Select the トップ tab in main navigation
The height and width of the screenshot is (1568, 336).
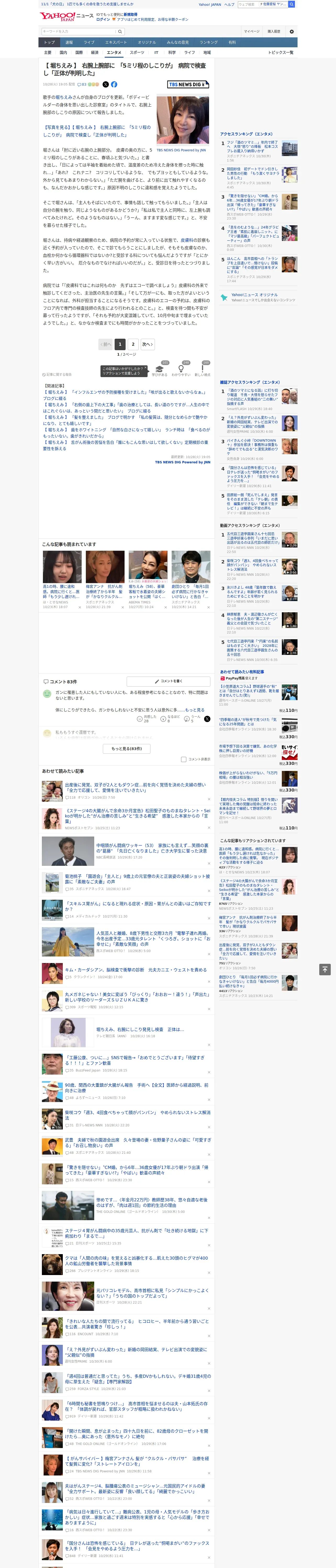click(x=49, y=43)
